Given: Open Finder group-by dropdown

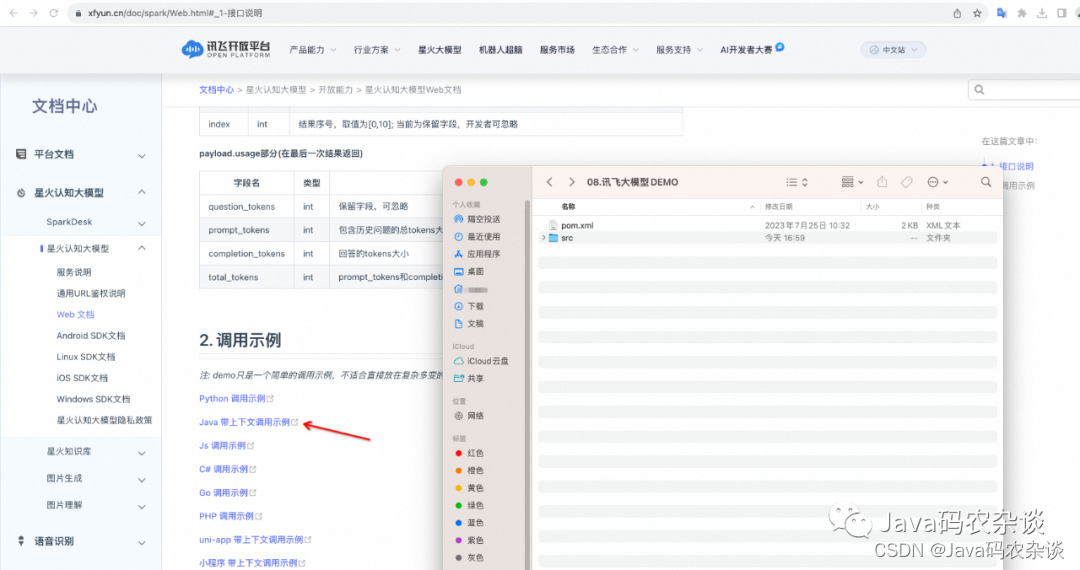Looking at the screenshot, I should (852, 182).
